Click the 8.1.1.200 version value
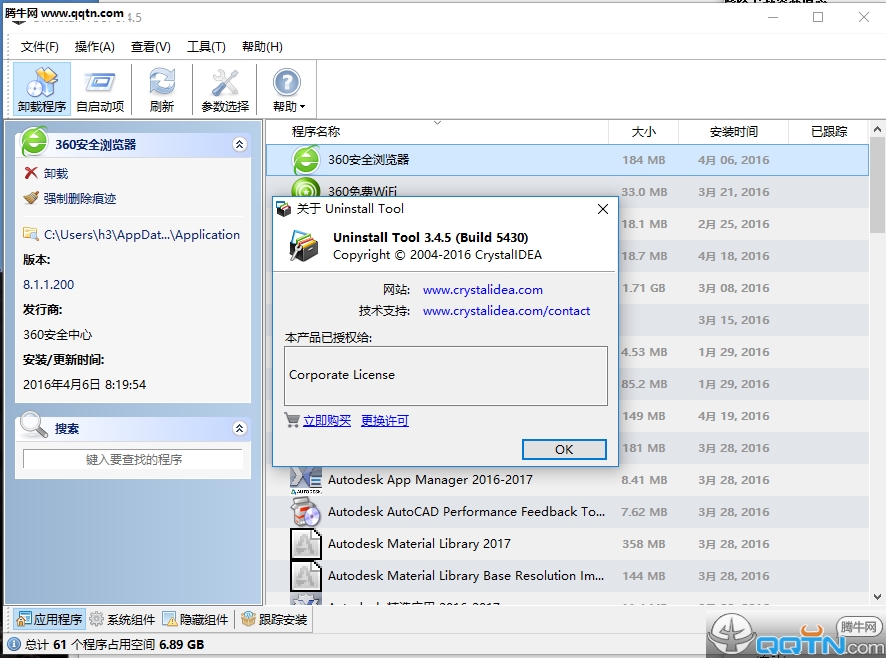This screenshot has height=658, width=886. (x=49, y=284)
